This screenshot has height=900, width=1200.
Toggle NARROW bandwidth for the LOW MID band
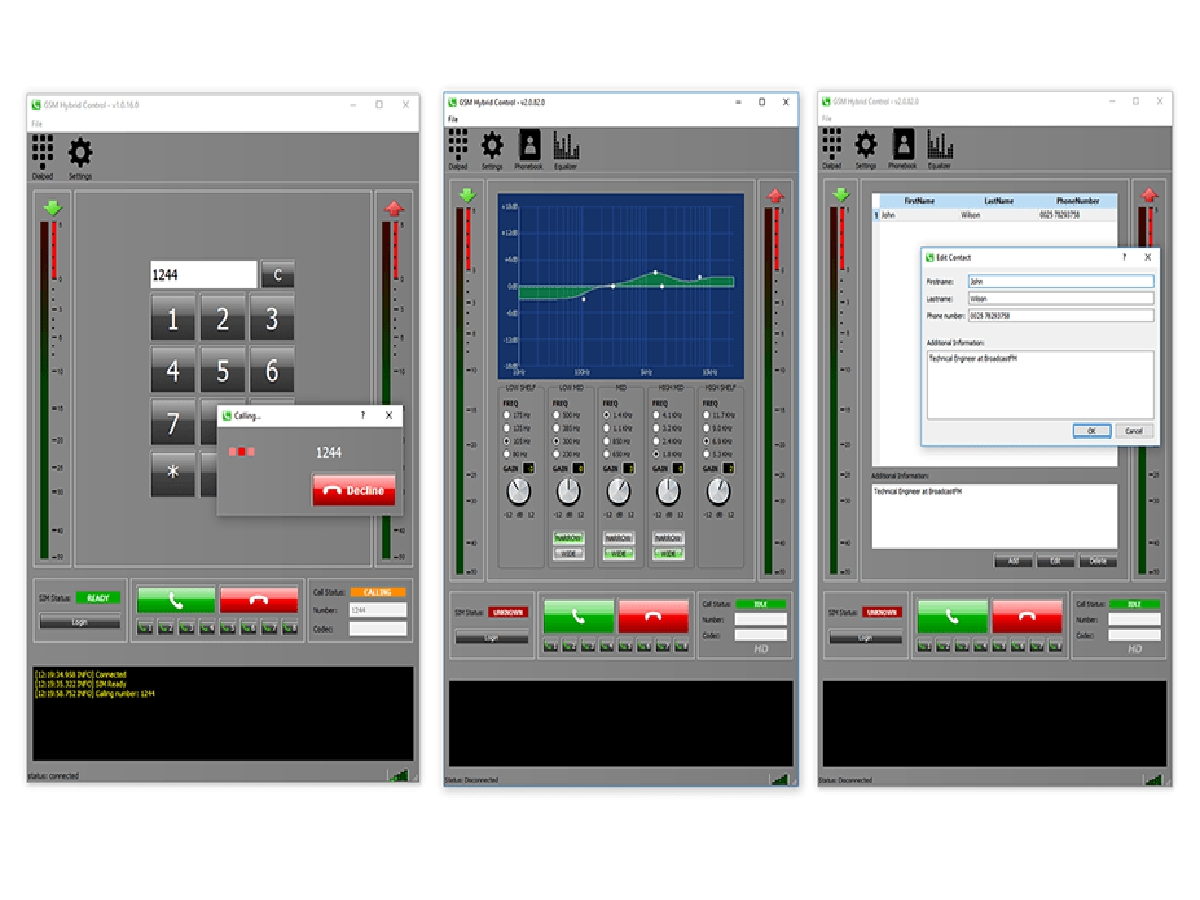click(x=568, y=538)
